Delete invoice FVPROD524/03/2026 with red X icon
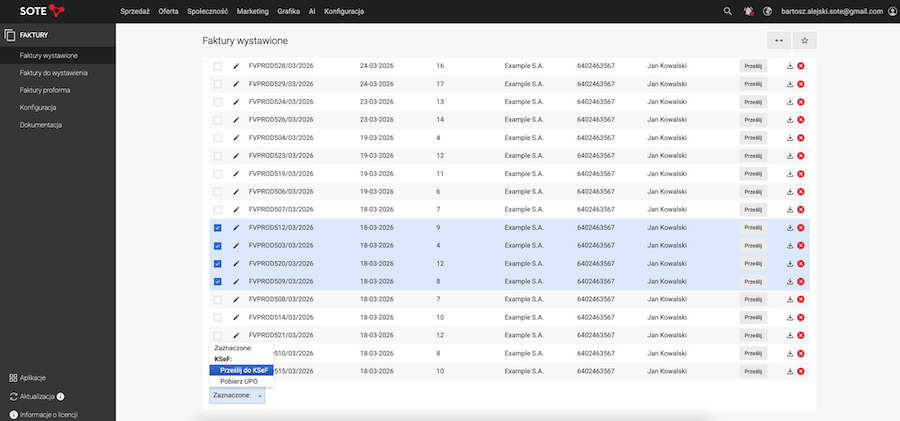This screenshot has height=421, width=900. [x=801, y=102]
